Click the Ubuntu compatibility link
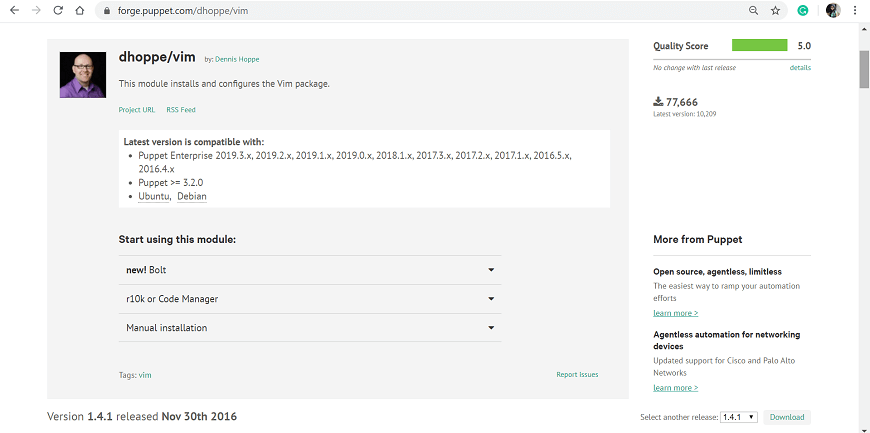The image size is (870, 433). point(154,197)
